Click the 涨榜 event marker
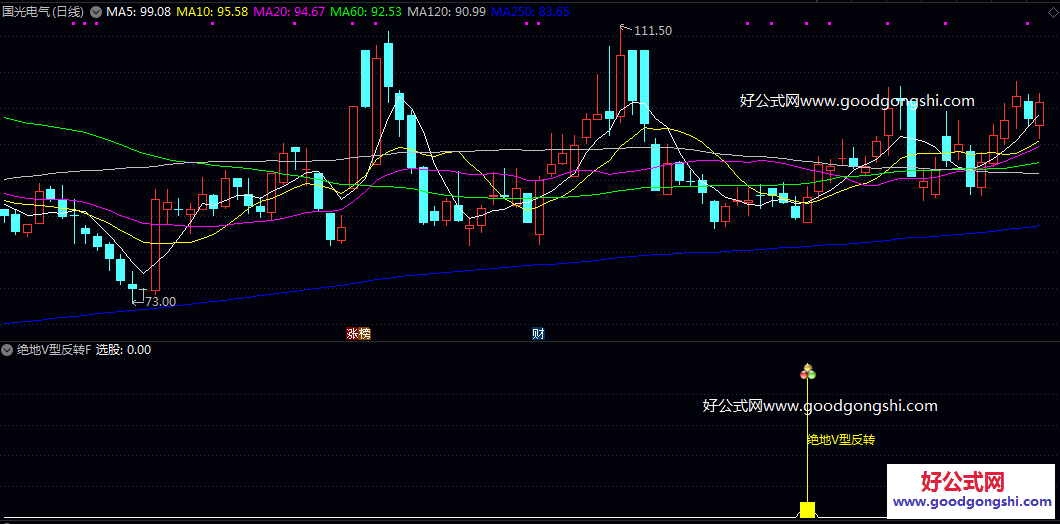Image resolution: width=1060 pixels, height=524 pixels. pos(358,333)
